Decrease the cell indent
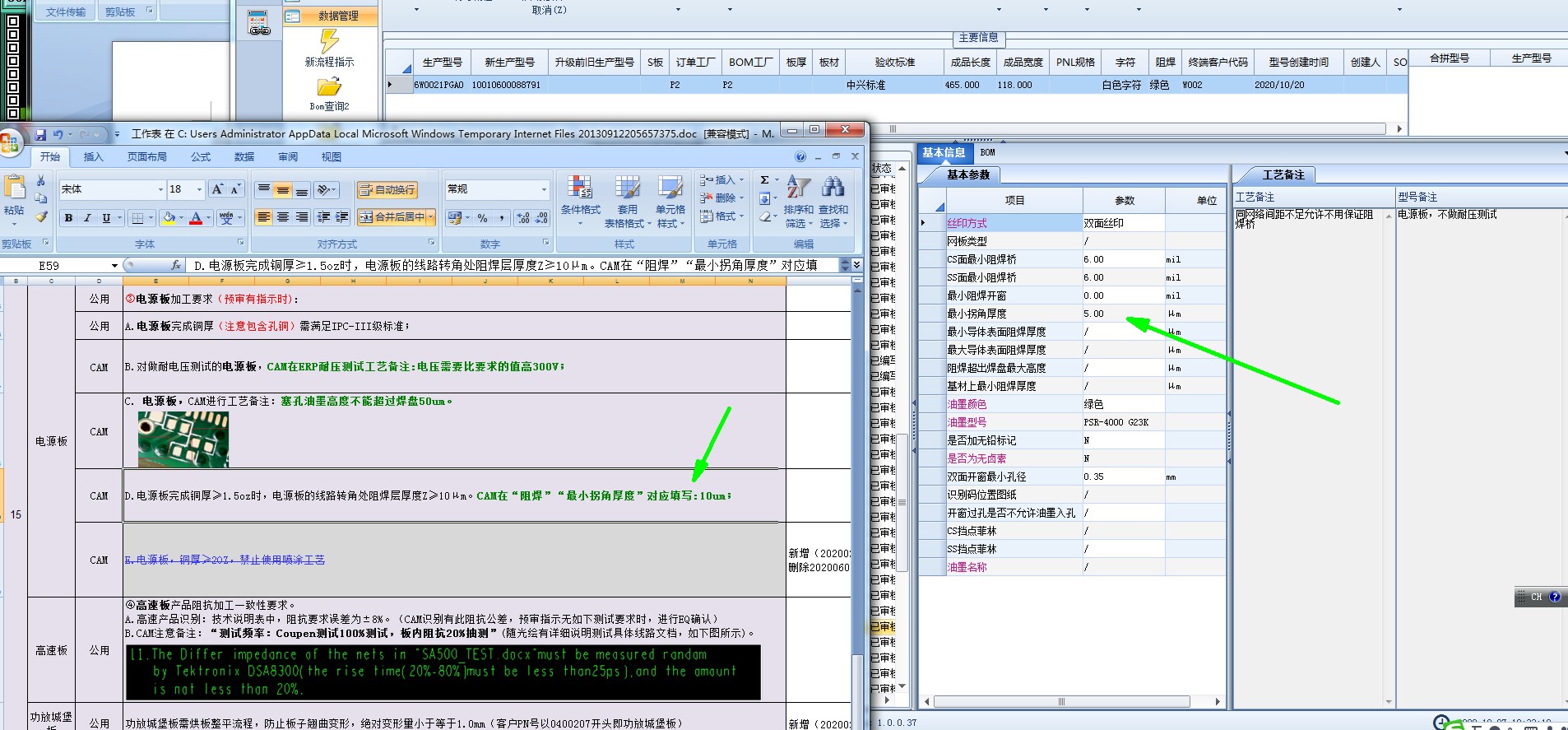1568x730 pixels. (x=323, y=217)
